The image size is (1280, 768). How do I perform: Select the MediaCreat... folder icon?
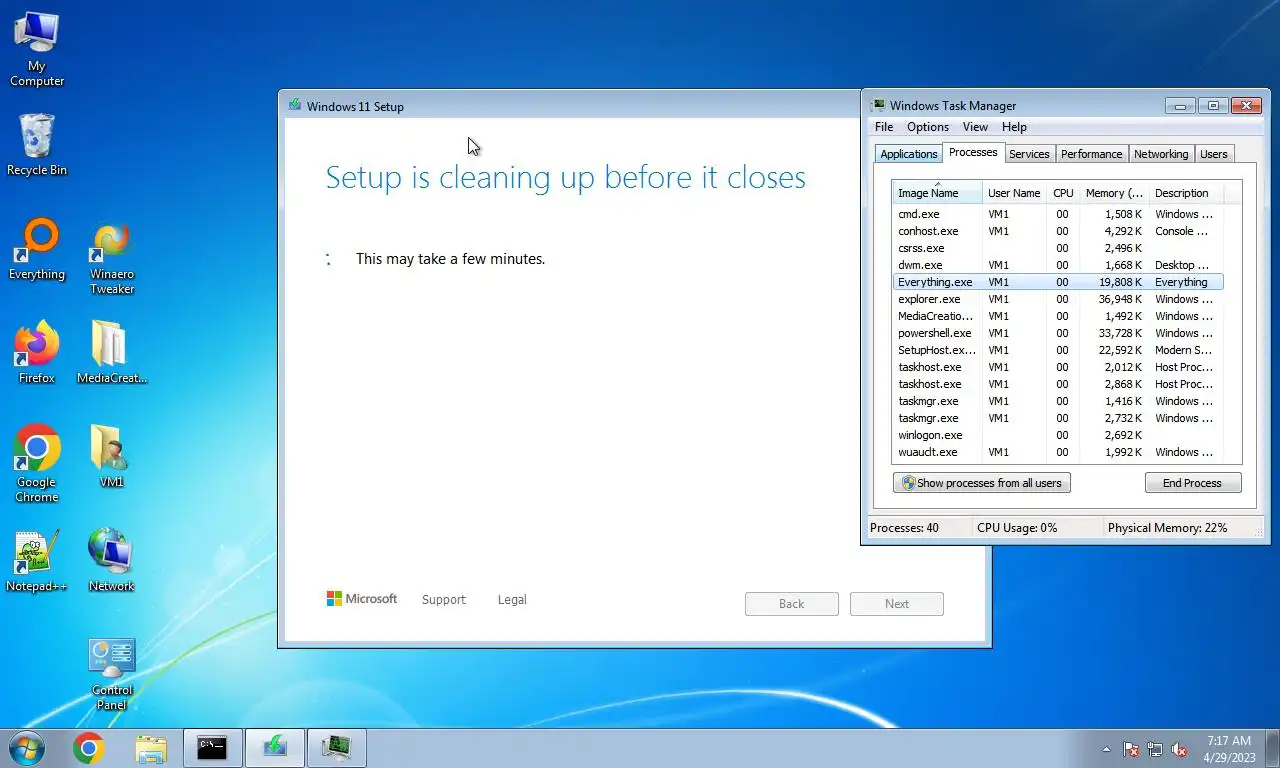(x=111, y=353)
